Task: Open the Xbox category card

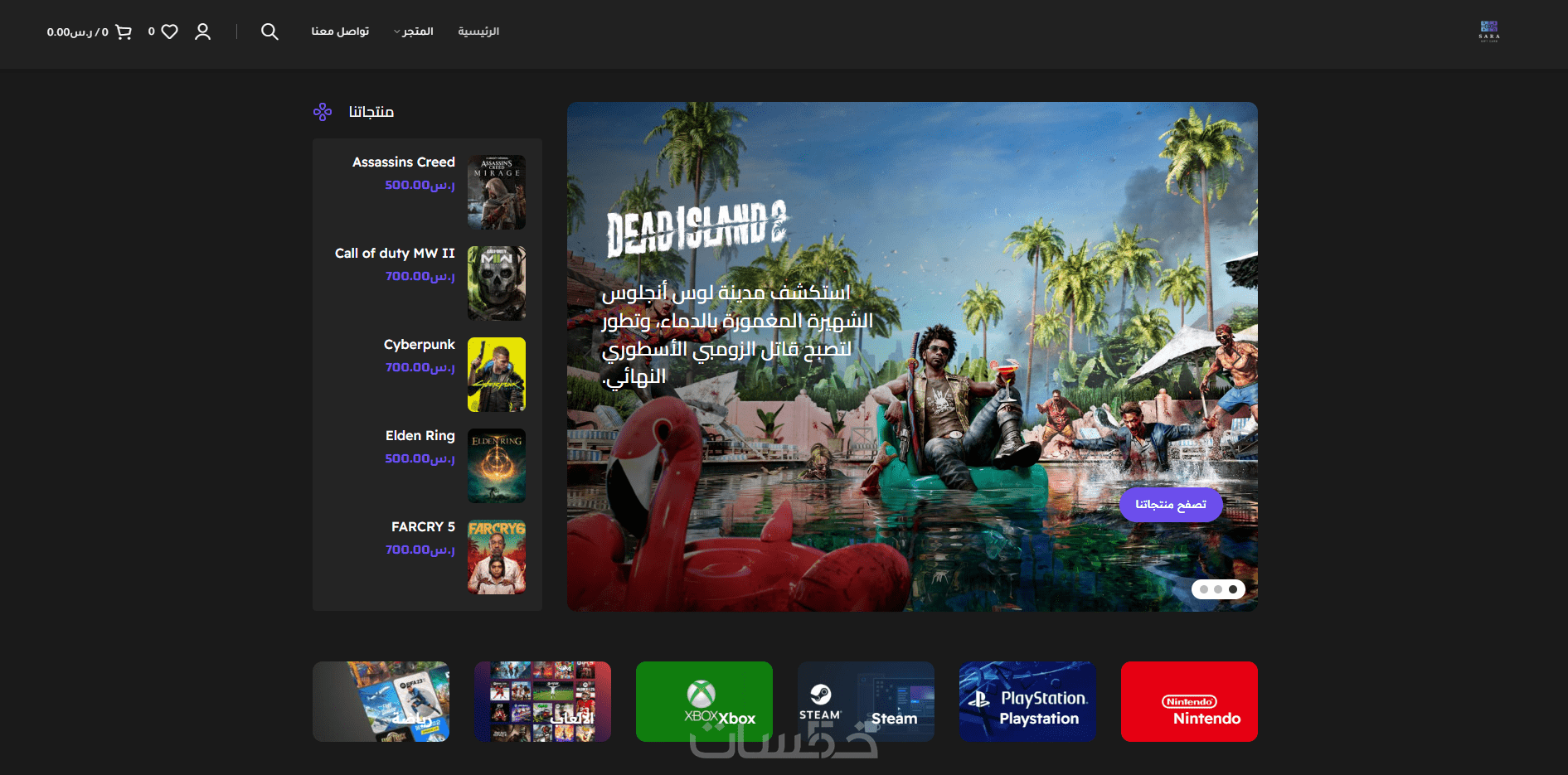Action: click(704, 701)
